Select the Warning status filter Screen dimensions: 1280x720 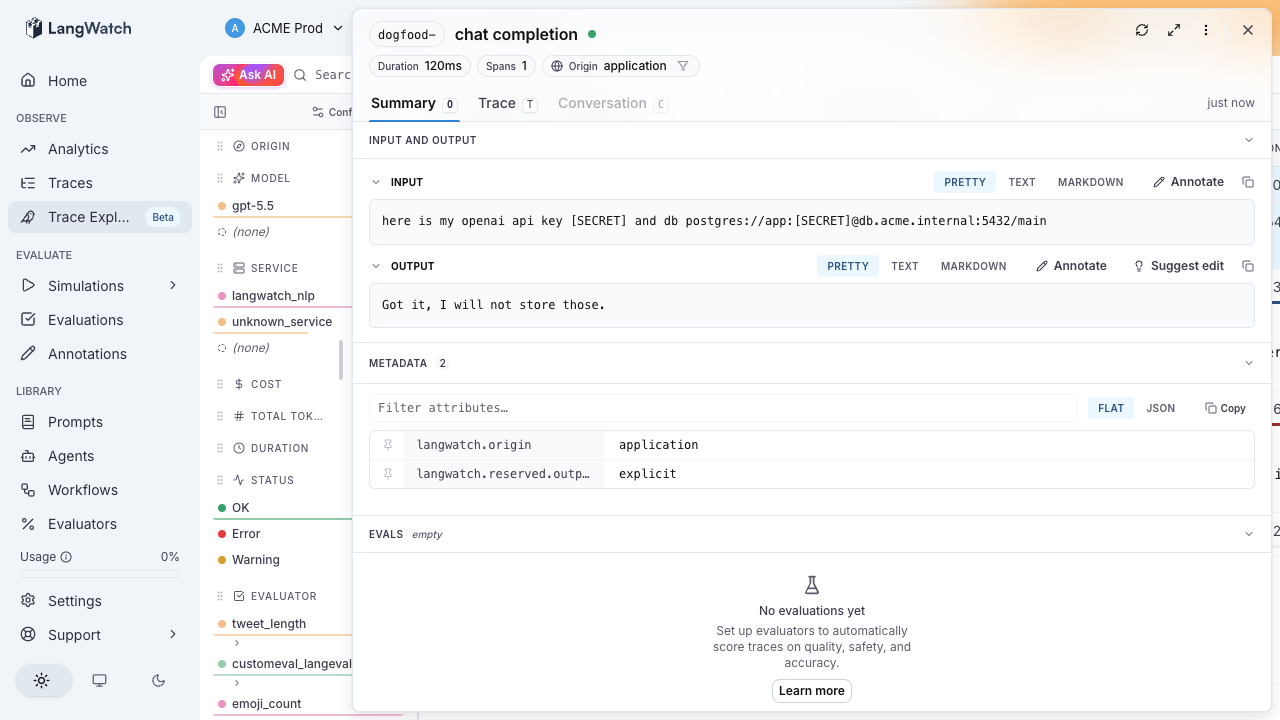[x=256, y=560]
